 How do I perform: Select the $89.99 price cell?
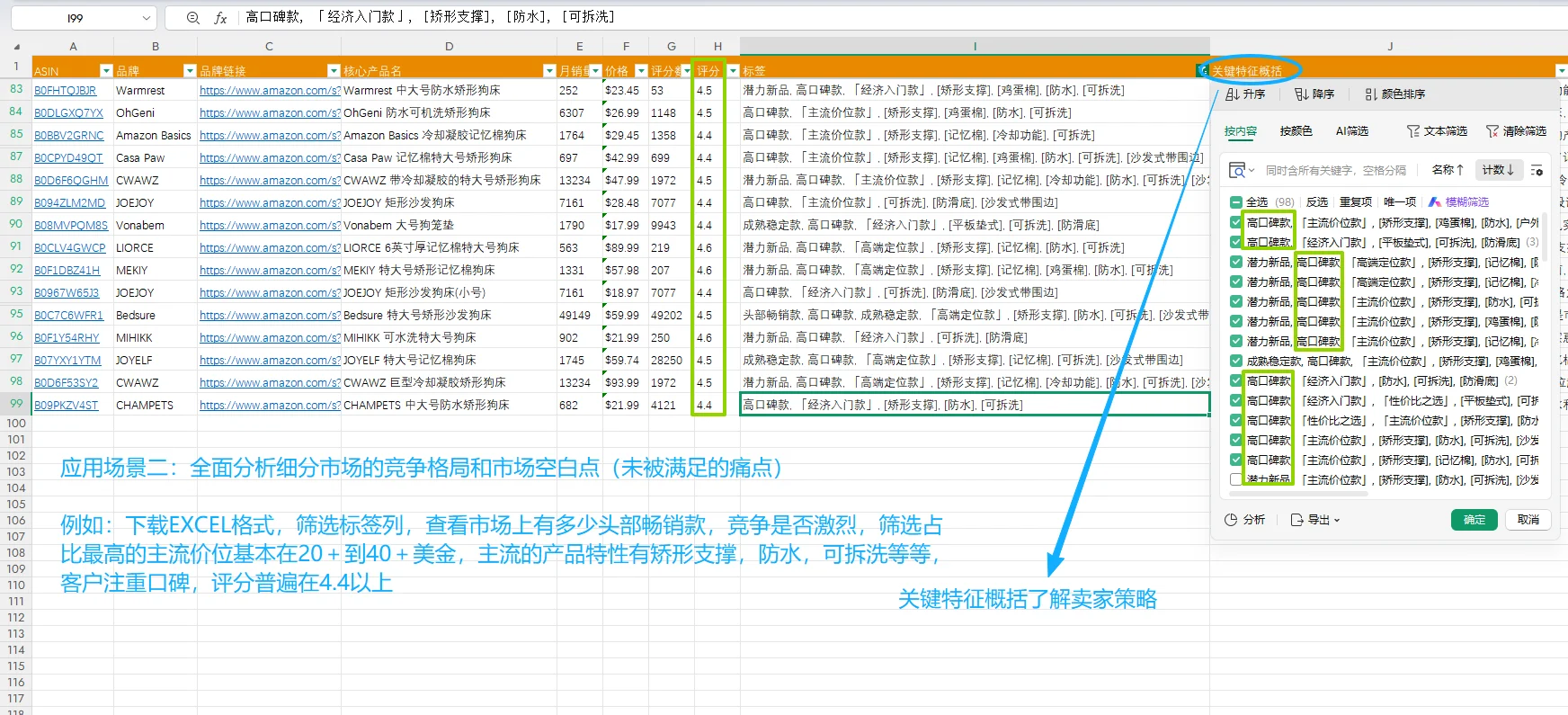[625, 248]
